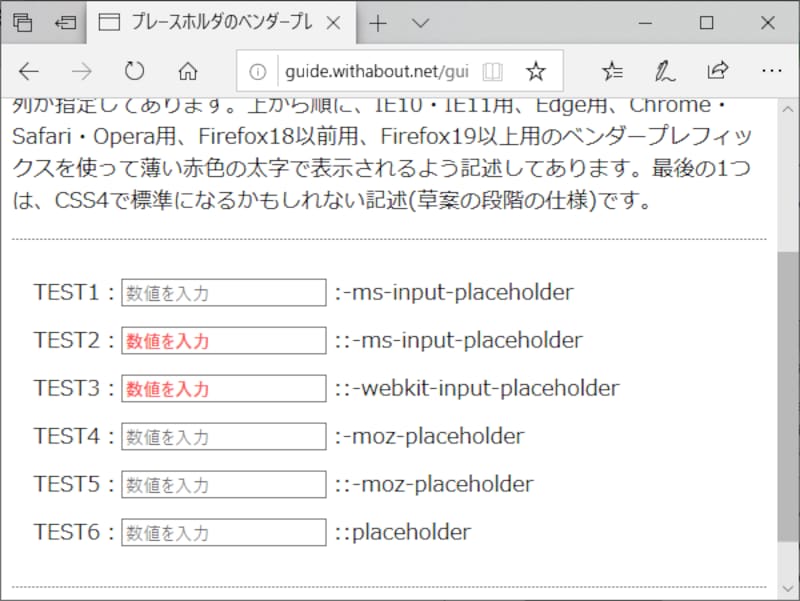
Task: Show tabs you've set aside
Action: click(x=64, y=21)
